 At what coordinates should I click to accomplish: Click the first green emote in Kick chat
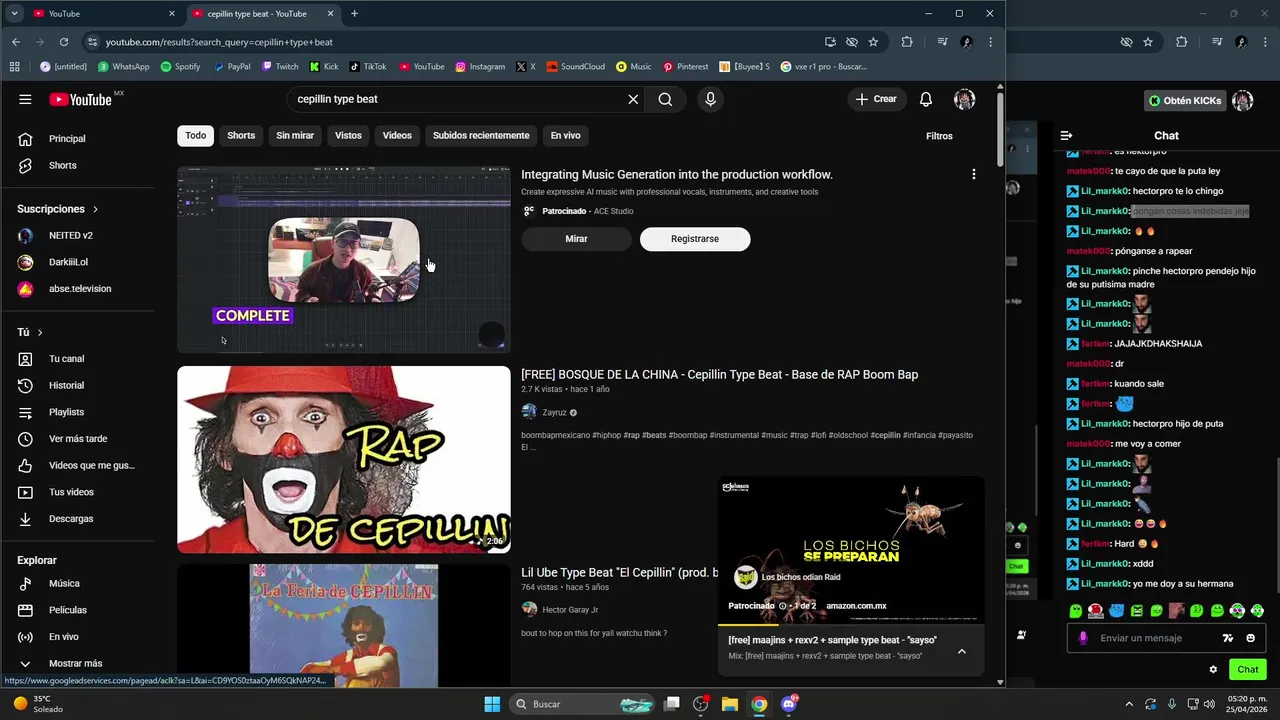[x=1075, y=611]
